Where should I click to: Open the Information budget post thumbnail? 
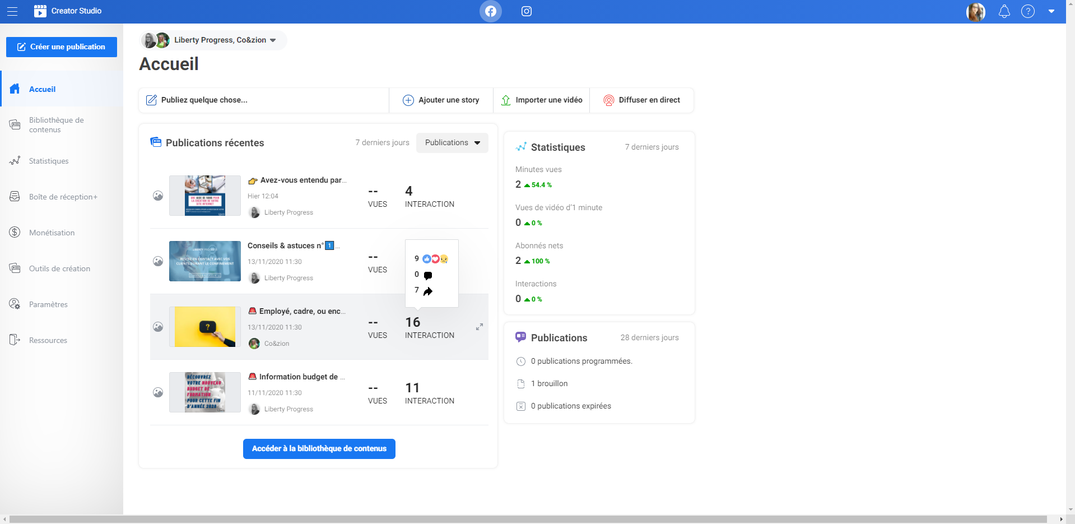pos(205,392)
